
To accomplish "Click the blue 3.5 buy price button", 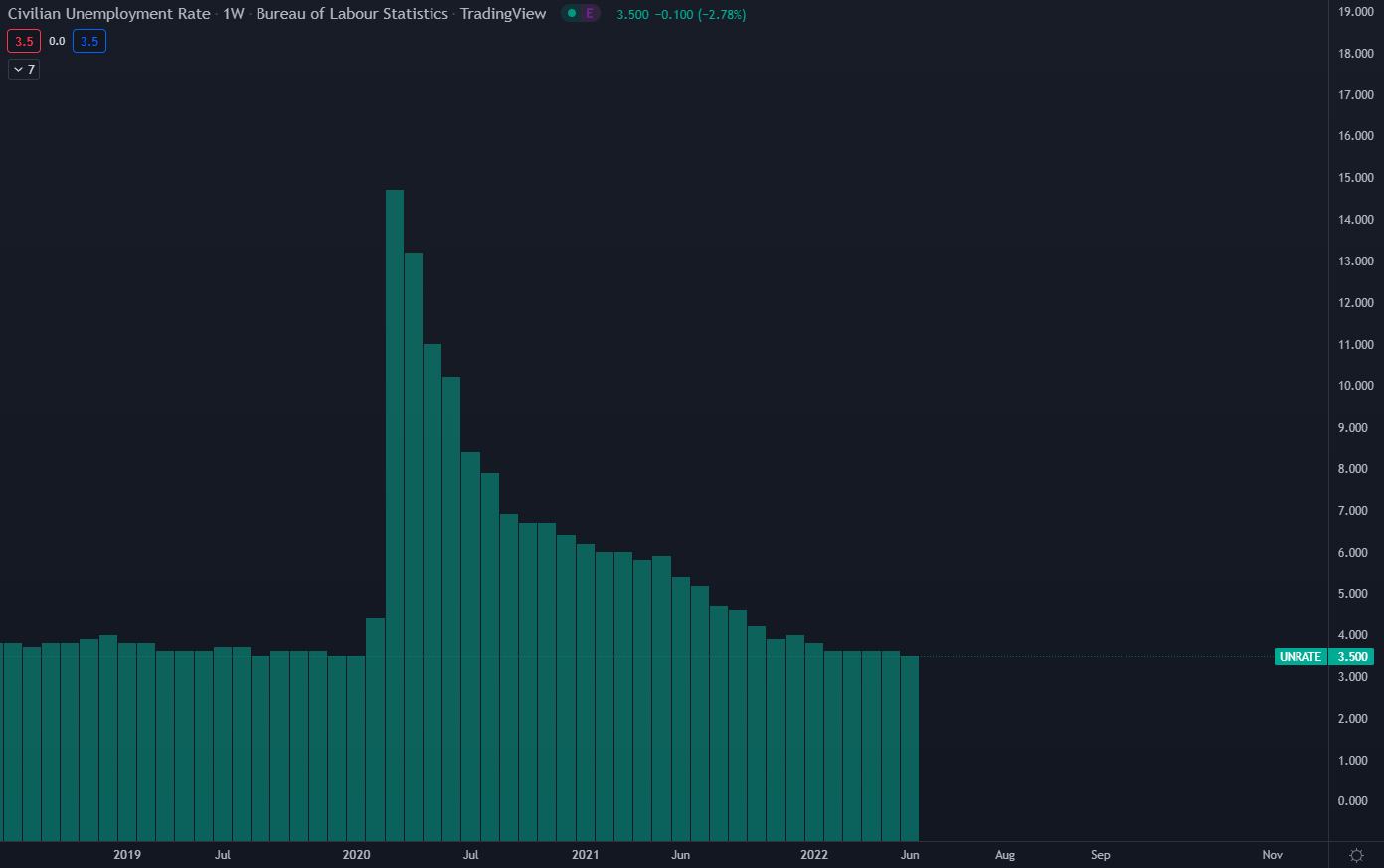I will click(x=89, y=42).
